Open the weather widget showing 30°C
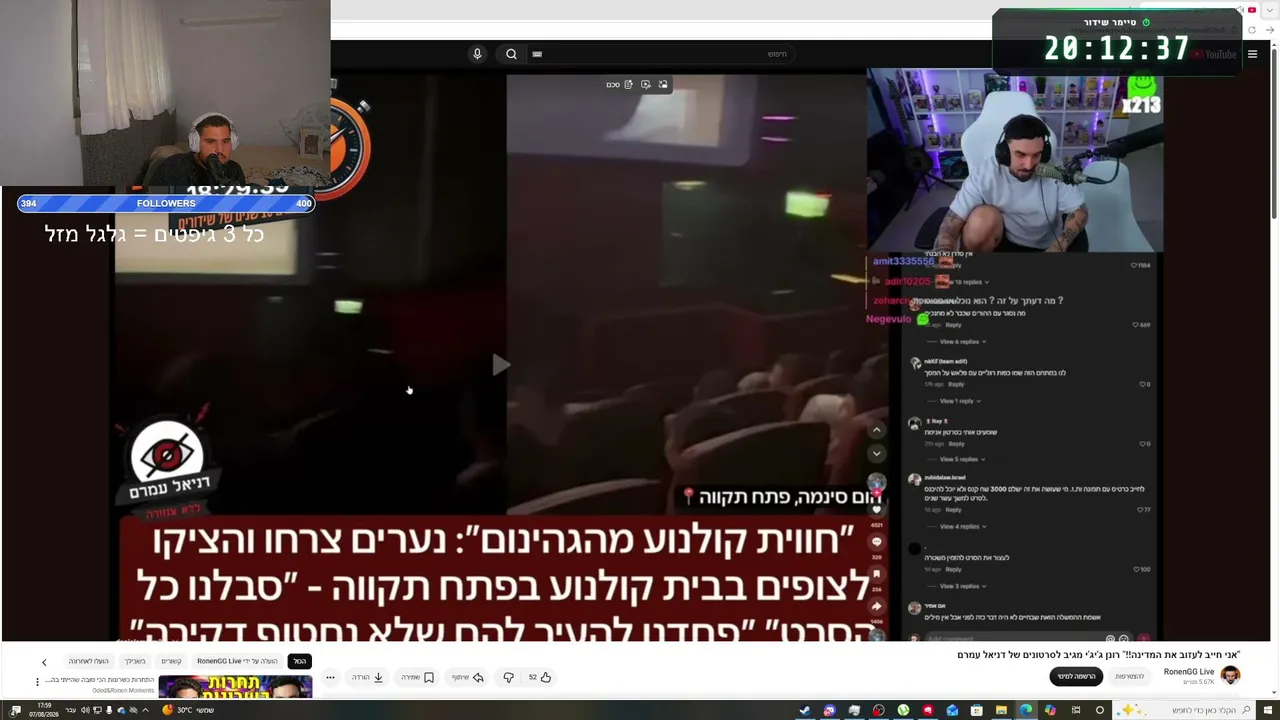 188,710
